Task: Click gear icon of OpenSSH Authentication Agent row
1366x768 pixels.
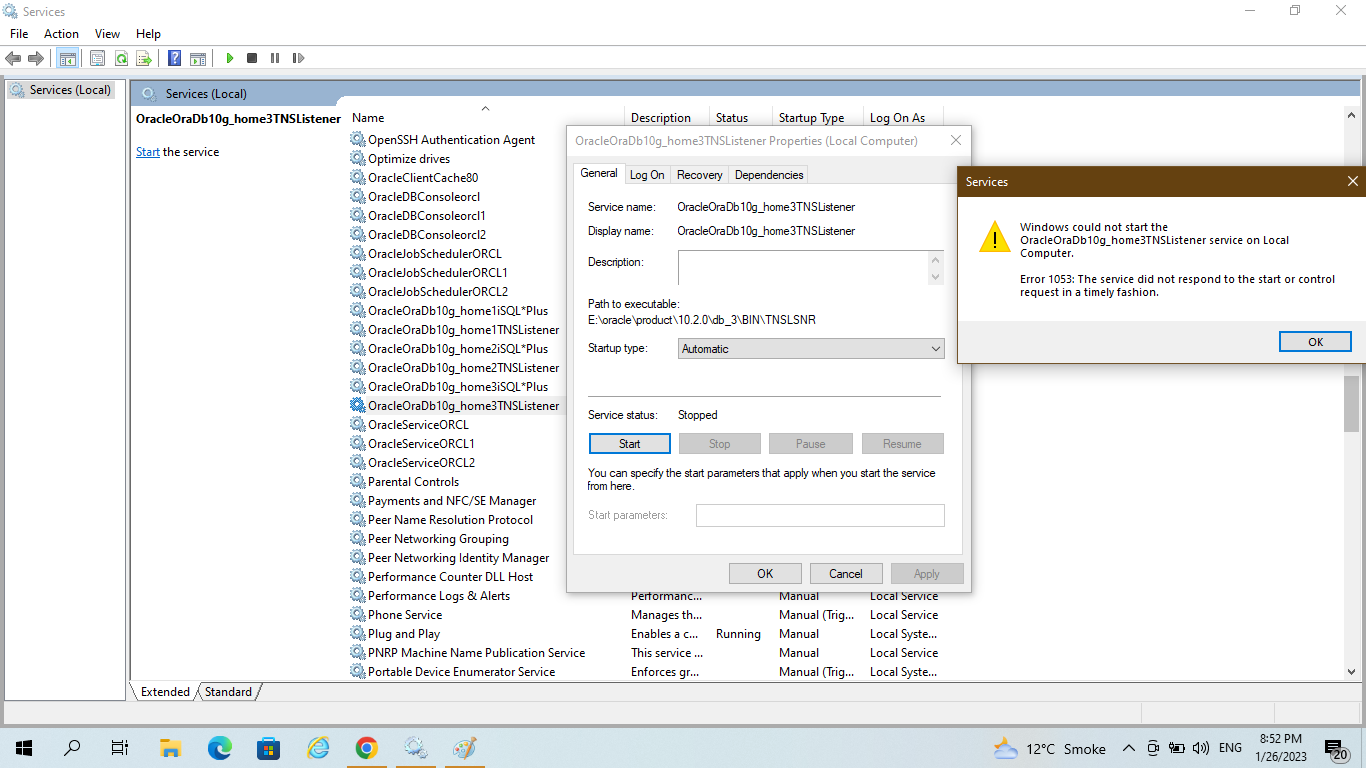Action: pos(358,140)
